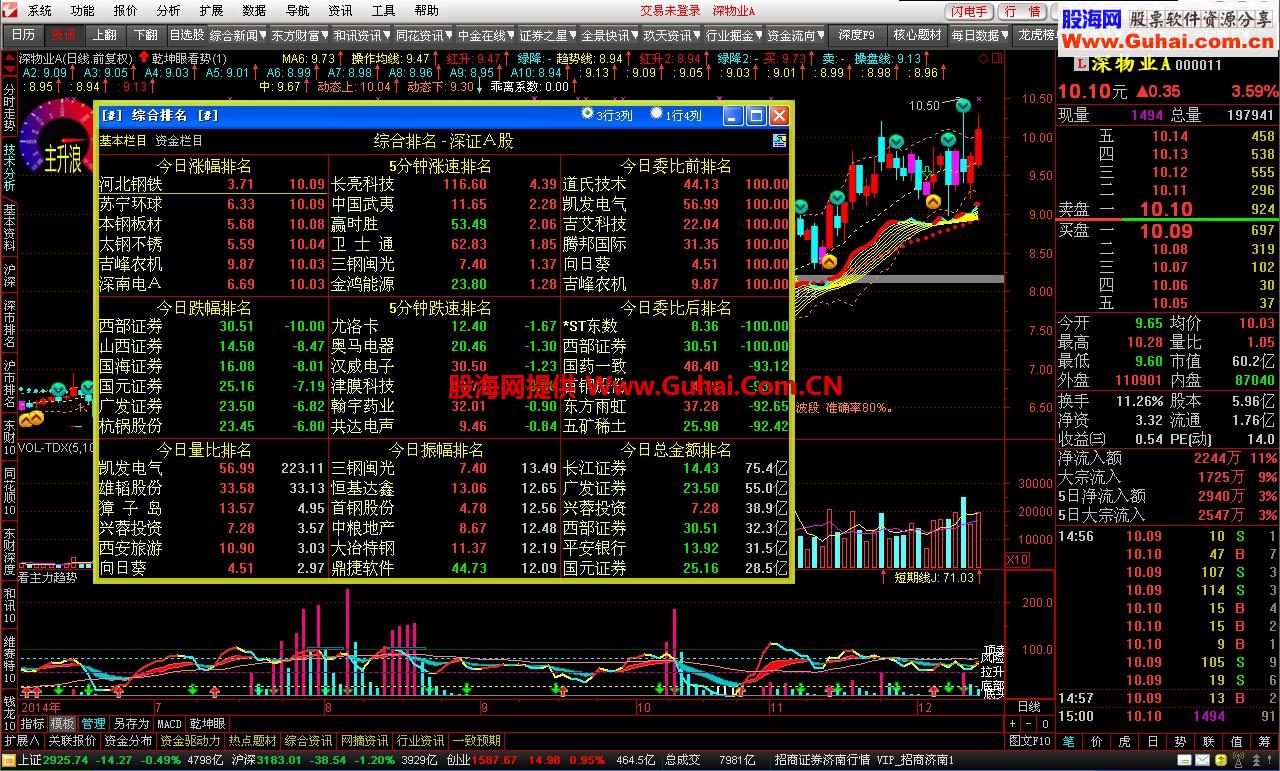Select 凯发电气 in 今日量比排名
This screenshot has height=771, width=1280.
coord(130,468)
